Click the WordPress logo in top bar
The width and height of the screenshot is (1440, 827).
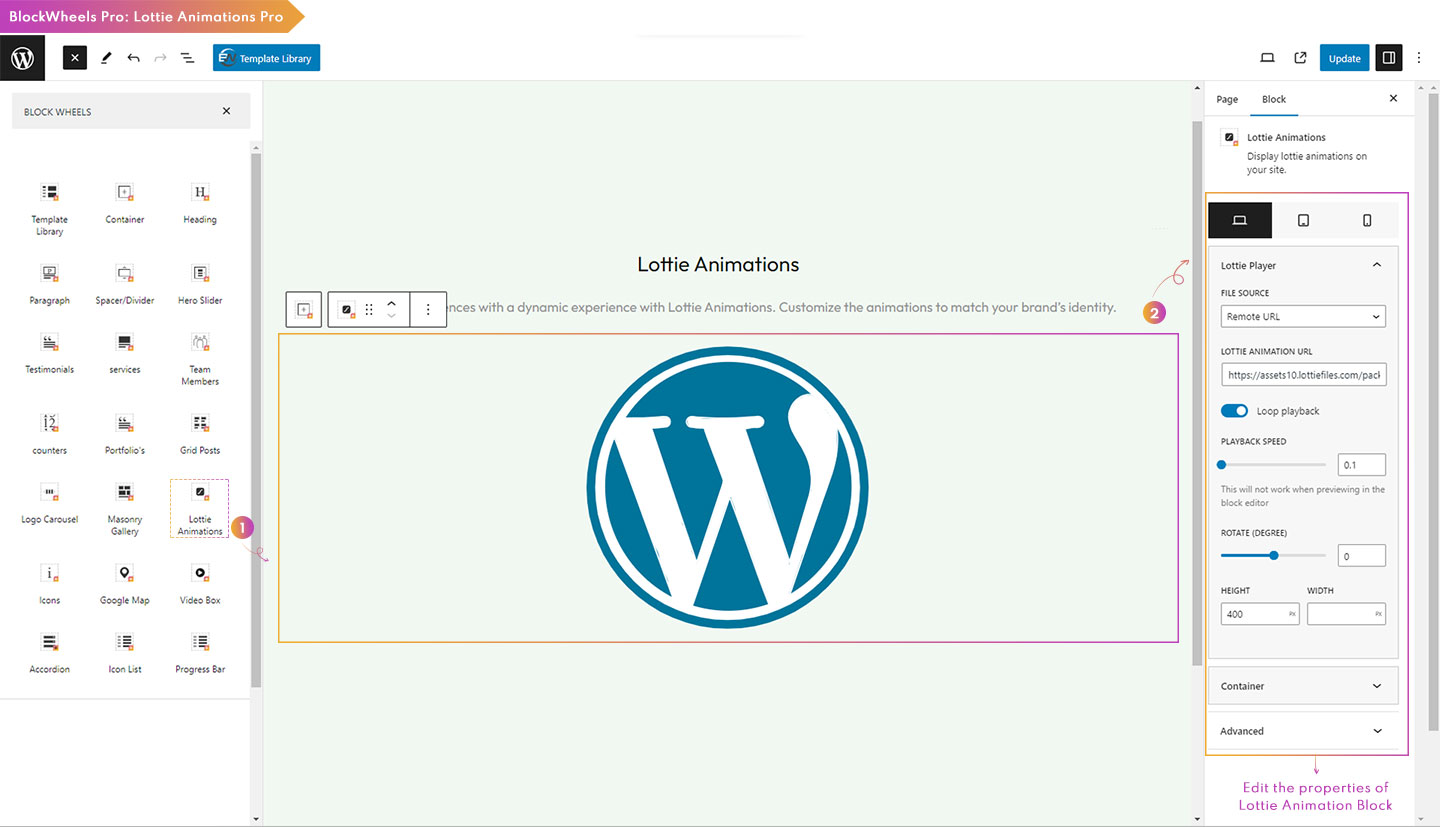(22, 58)
